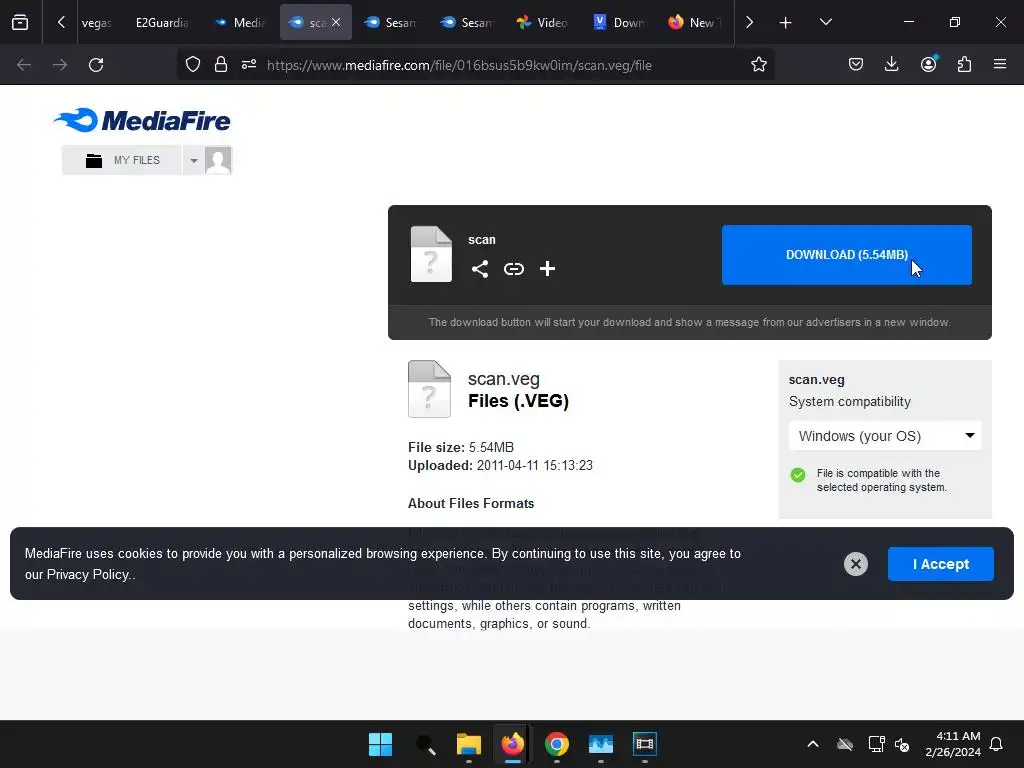1024x768 pixels.
Task: Switch to the vegas tab
Action: tap(97, 23)
